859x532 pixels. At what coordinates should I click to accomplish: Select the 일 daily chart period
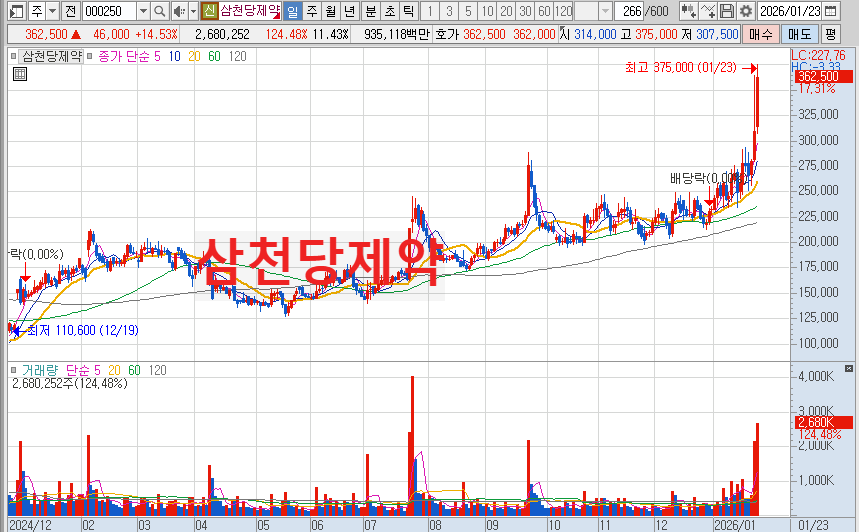293,11
